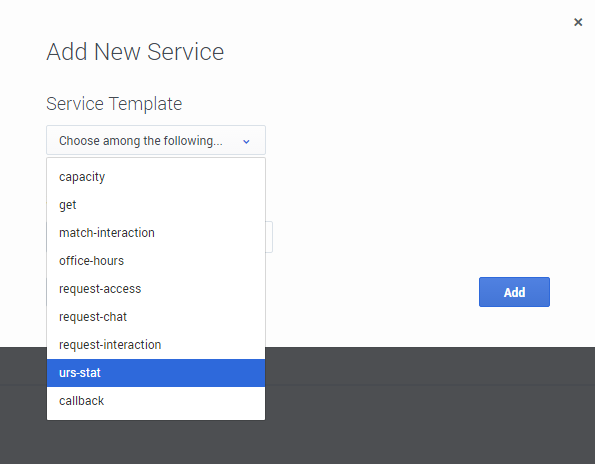Pick the request-interaction option
This screenshot has height=464, width=595.
coord(156,345)
